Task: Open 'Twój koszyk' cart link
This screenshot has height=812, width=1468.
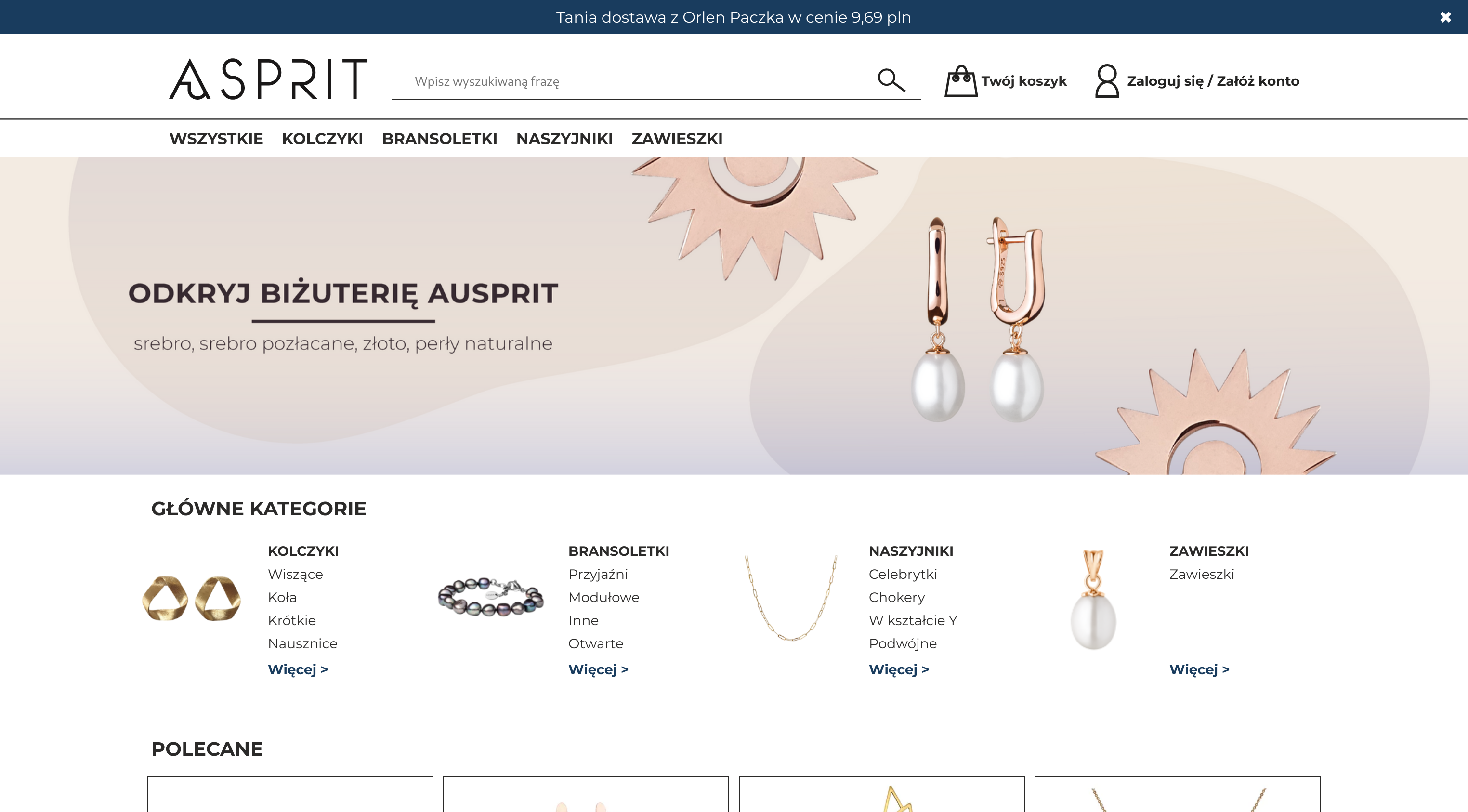Action: (1023, 81)
